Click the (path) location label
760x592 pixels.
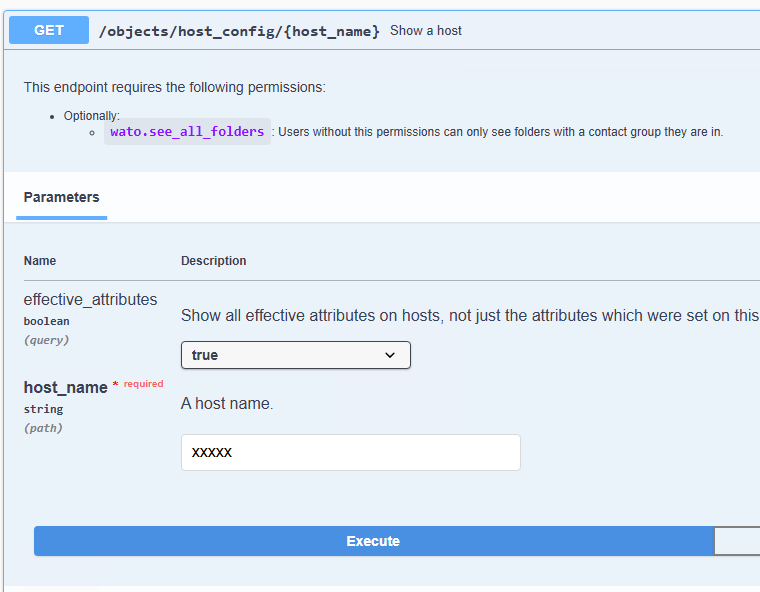tap(43, 428)
